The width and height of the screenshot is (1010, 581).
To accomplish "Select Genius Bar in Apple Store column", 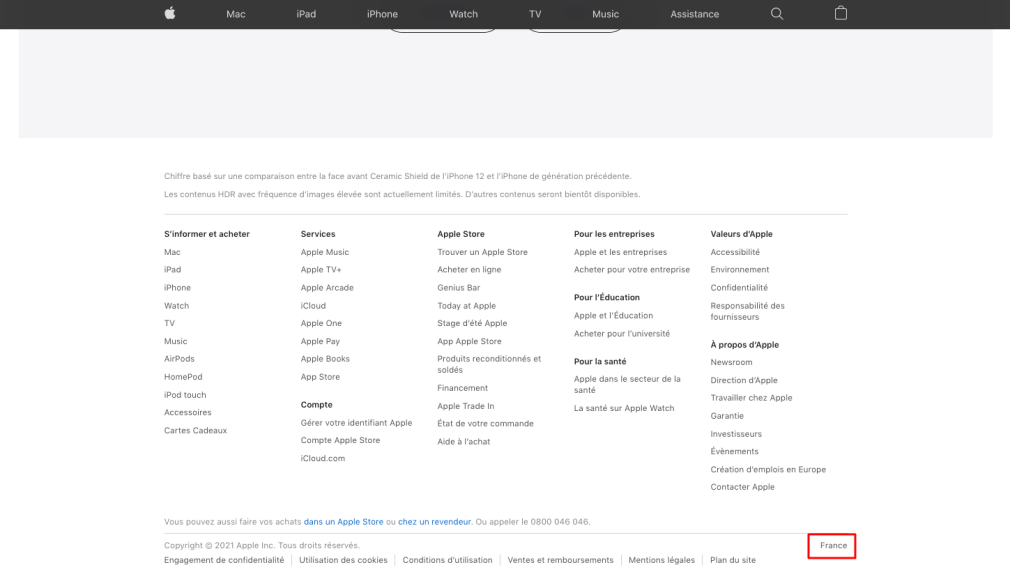I will (x=458, y=288).
